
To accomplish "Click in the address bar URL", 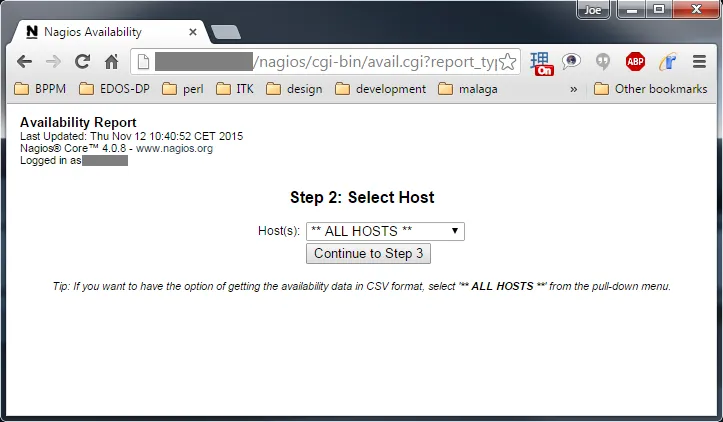I will (x=325, y=61).
